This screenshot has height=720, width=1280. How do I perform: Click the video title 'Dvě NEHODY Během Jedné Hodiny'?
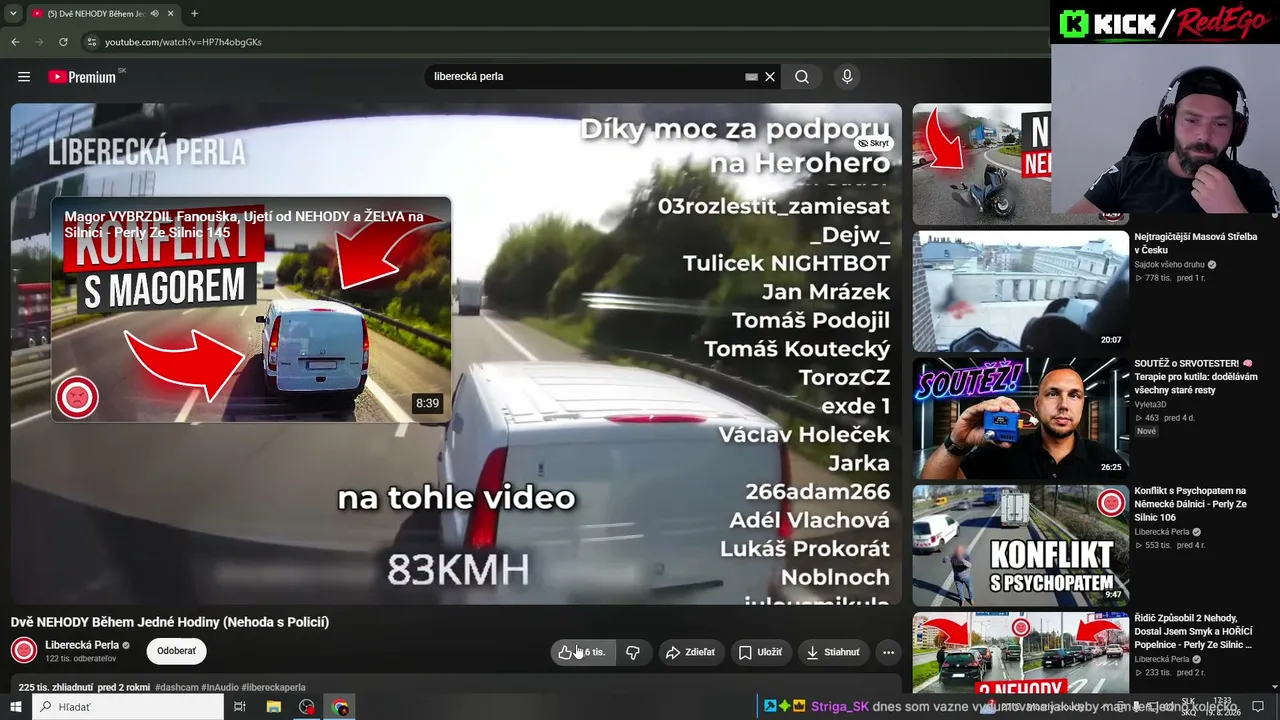click(x=170, y=622)
